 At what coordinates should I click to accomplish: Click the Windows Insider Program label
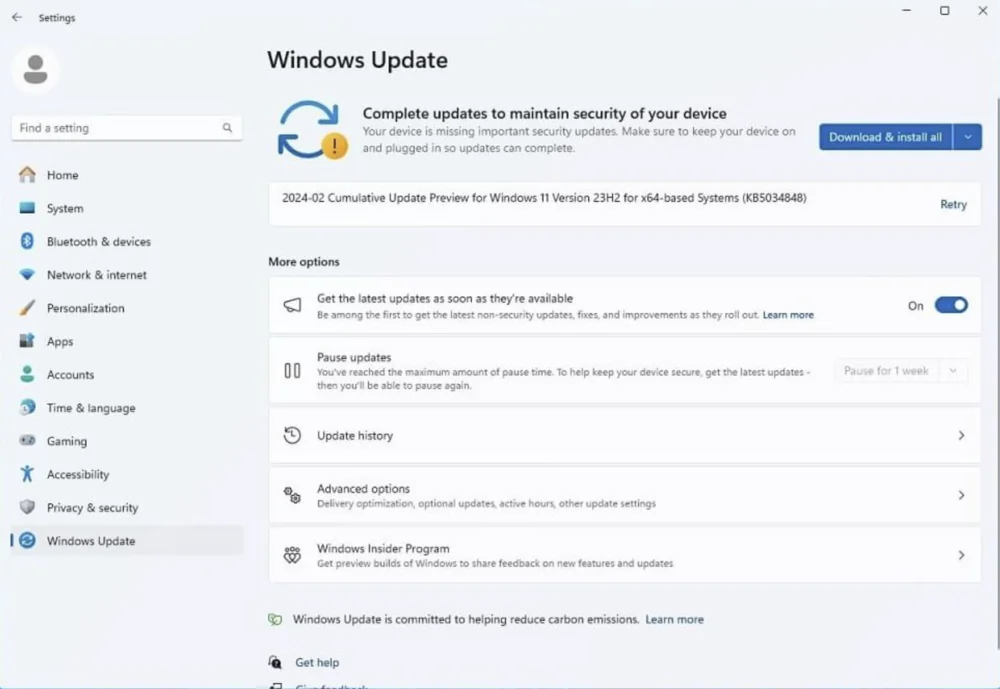tap(383, 549)
